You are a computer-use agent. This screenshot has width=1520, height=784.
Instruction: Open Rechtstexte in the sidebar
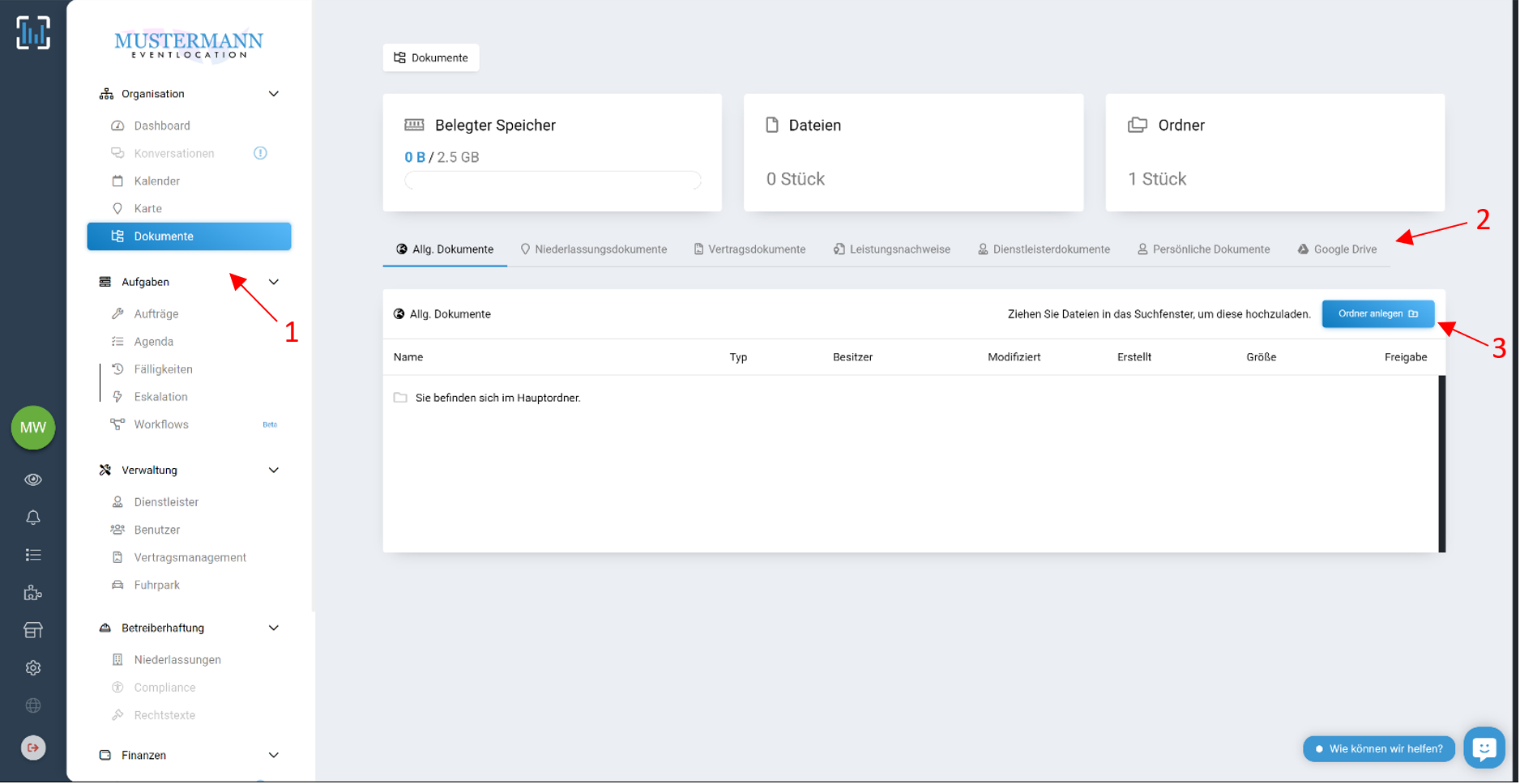[x=165, y=715]
